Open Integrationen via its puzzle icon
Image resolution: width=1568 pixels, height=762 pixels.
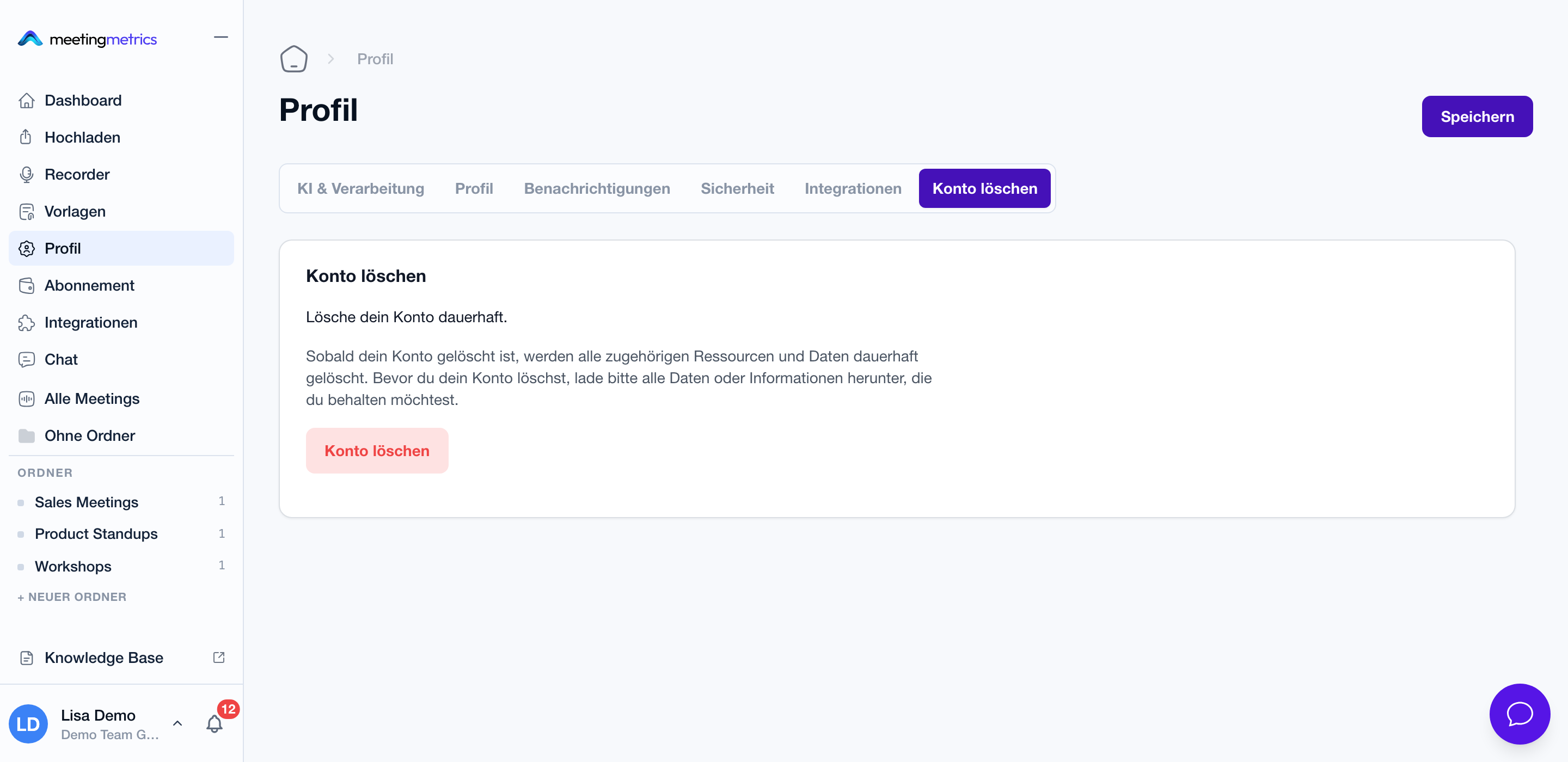(x=26, y=323)
